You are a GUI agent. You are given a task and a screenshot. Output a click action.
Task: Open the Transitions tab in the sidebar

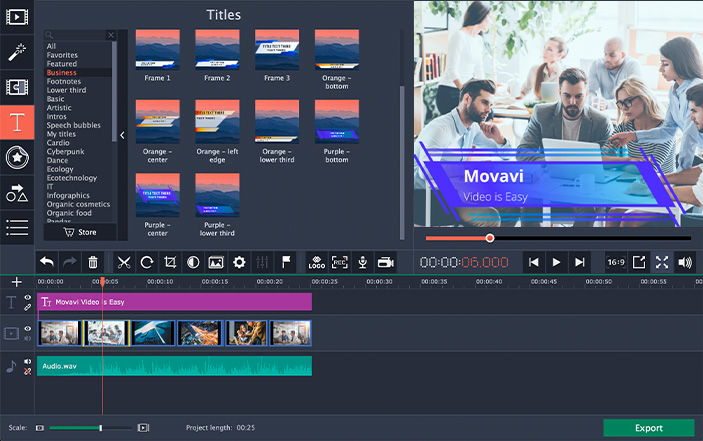(17, 87)
